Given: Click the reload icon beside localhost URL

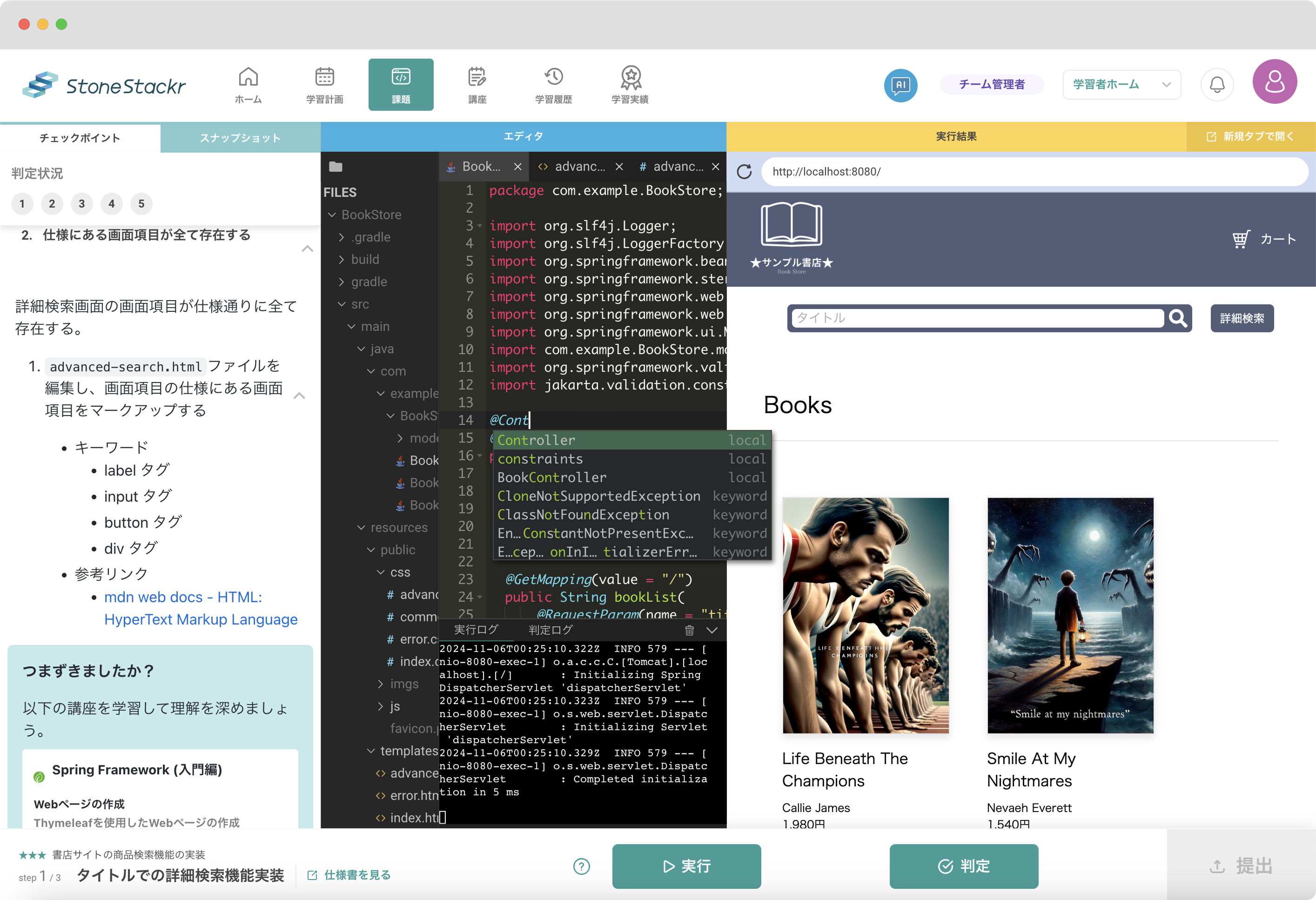Looking at the screenshot, I should (x=744, y=172).
